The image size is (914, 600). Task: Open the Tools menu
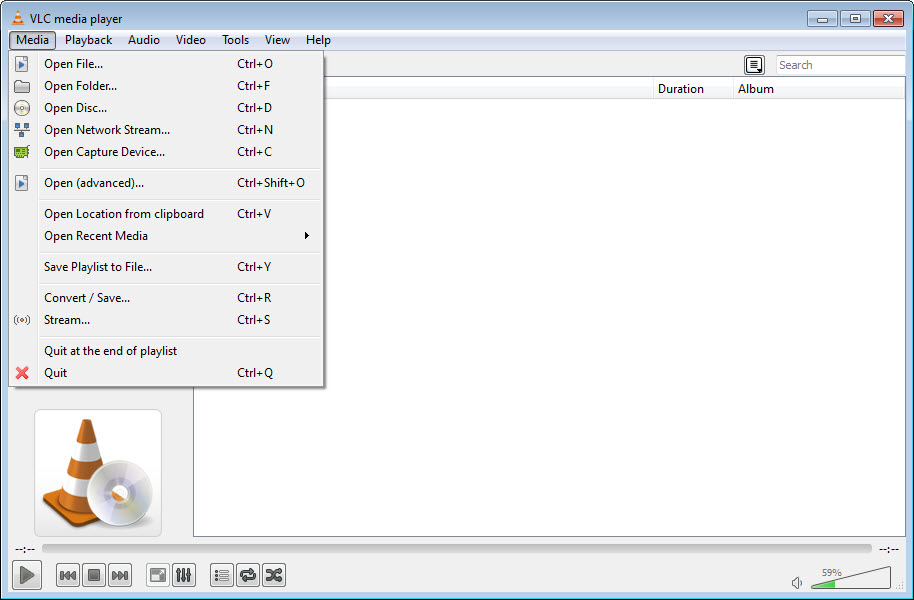pyautogui.click(x=235, y=40)
